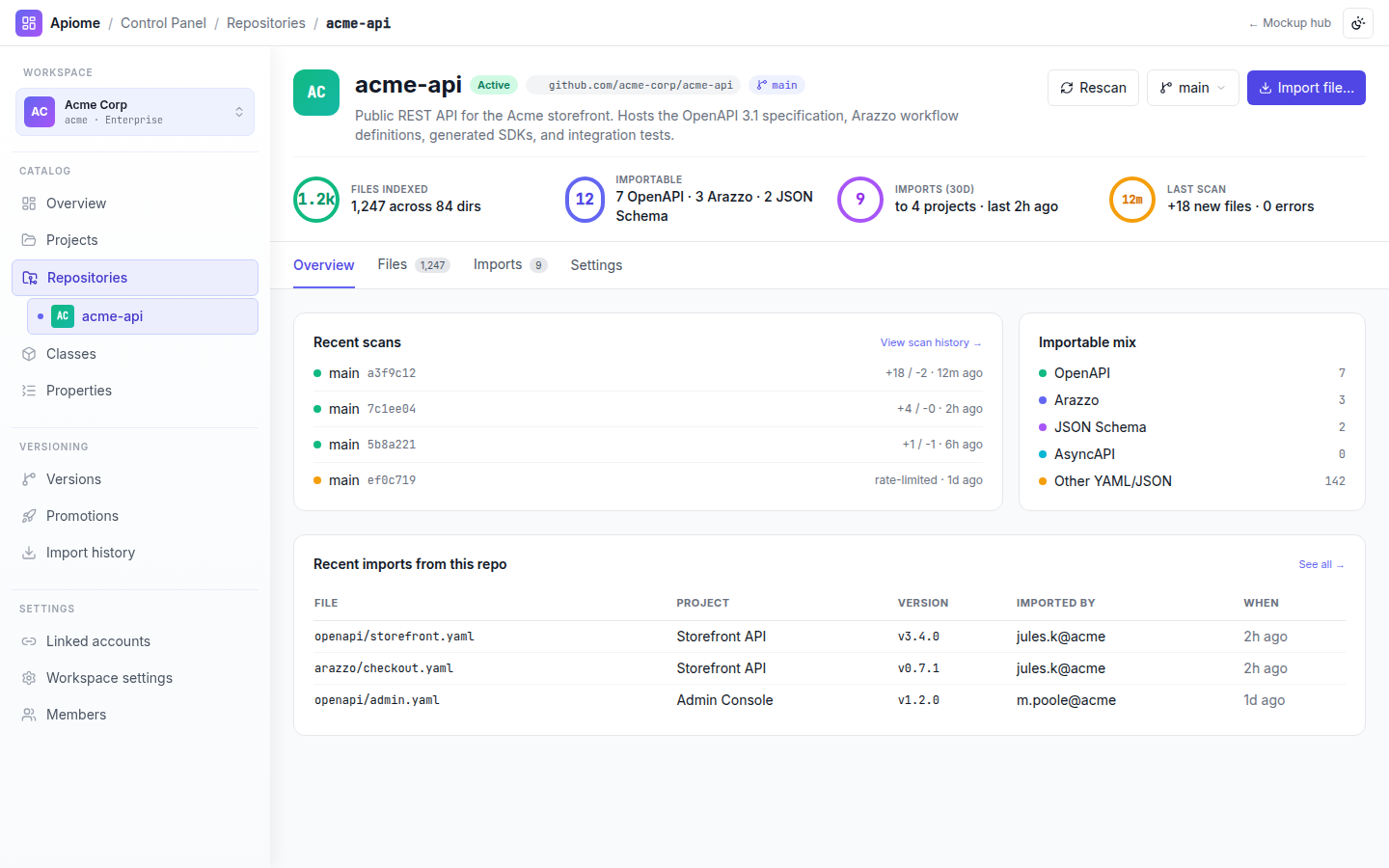
Task: Click file openapi/admin.yaml
Action: click(377, 700)
